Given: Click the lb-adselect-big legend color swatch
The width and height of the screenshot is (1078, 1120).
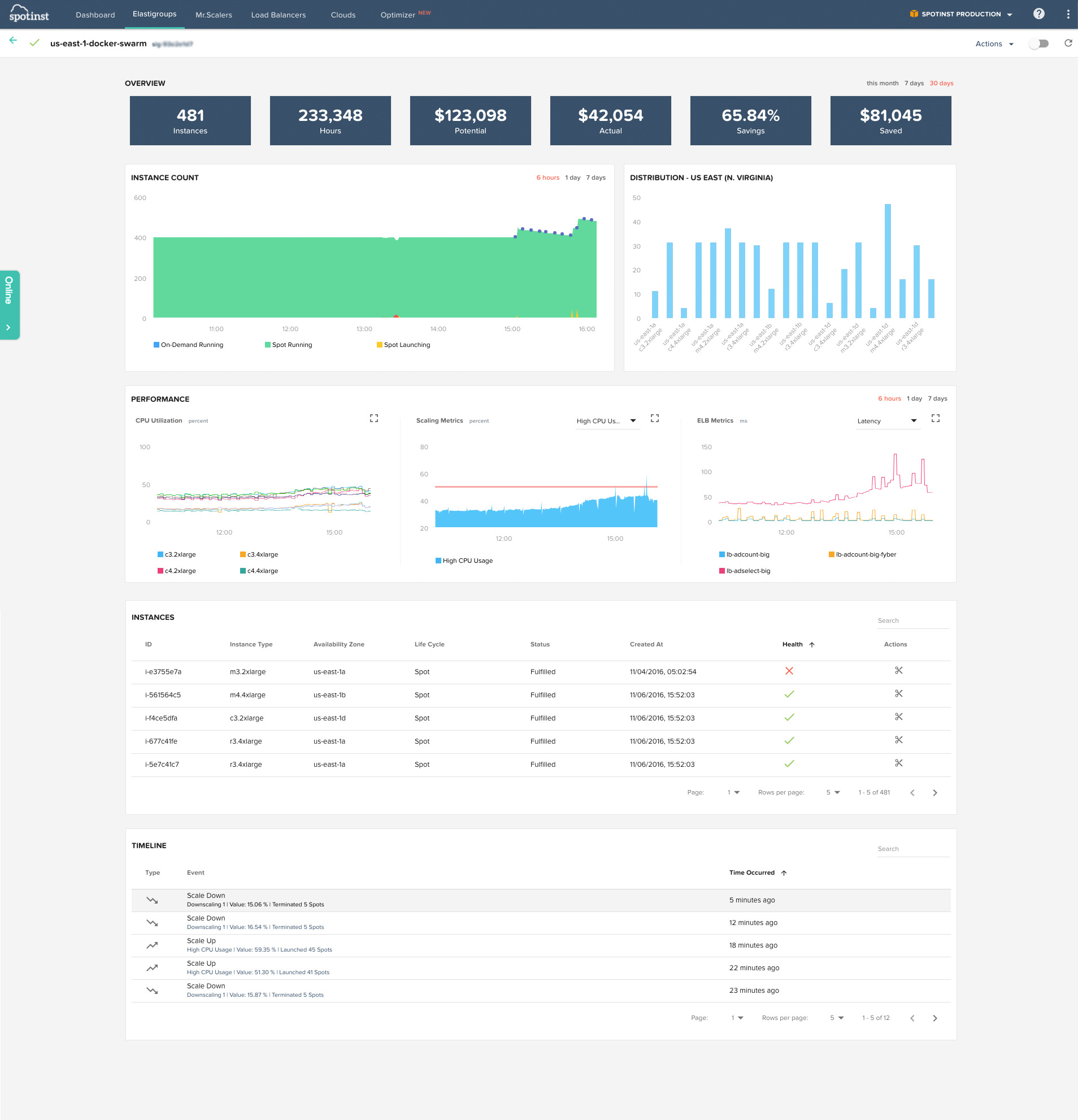Looking at the screenshot, I should tap(722, 571).
